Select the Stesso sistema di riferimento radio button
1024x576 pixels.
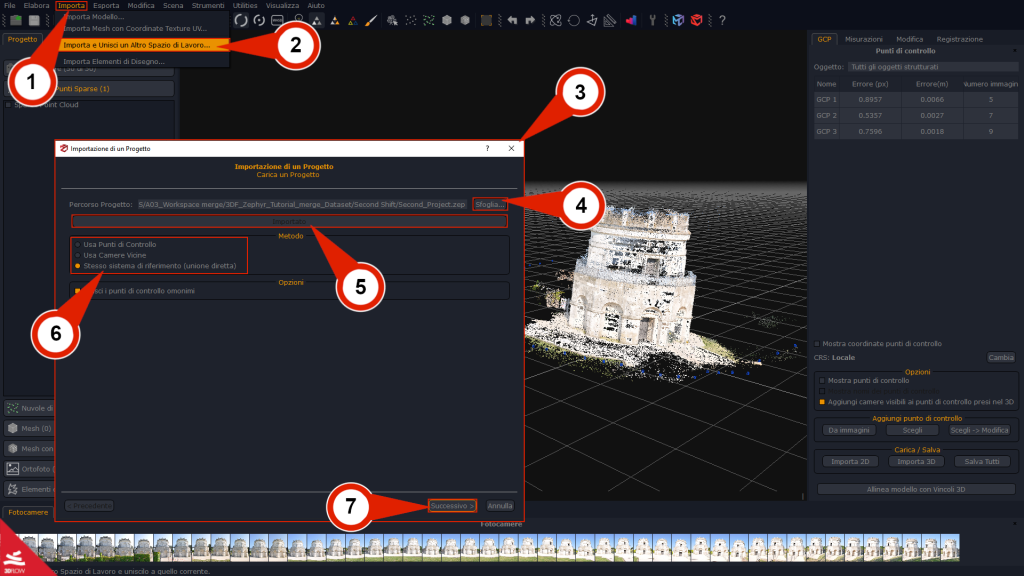coord(78,265)
